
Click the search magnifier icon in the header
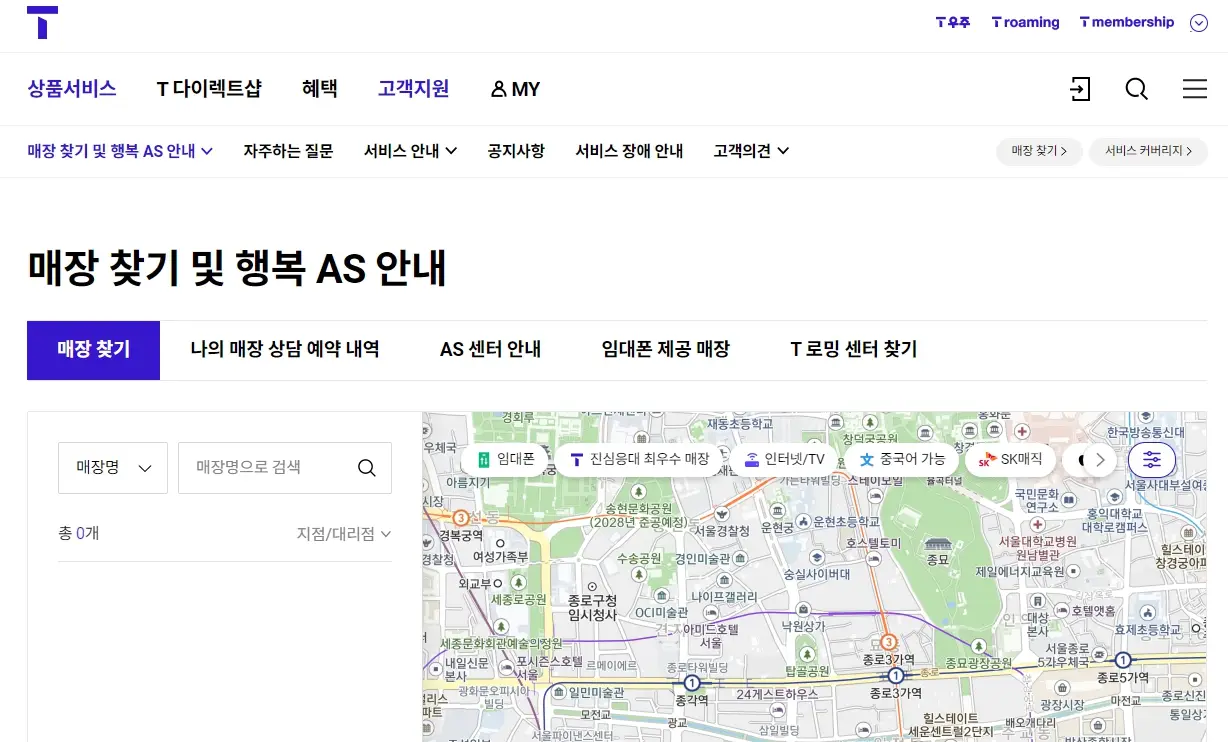click(x=1137, y=89)
